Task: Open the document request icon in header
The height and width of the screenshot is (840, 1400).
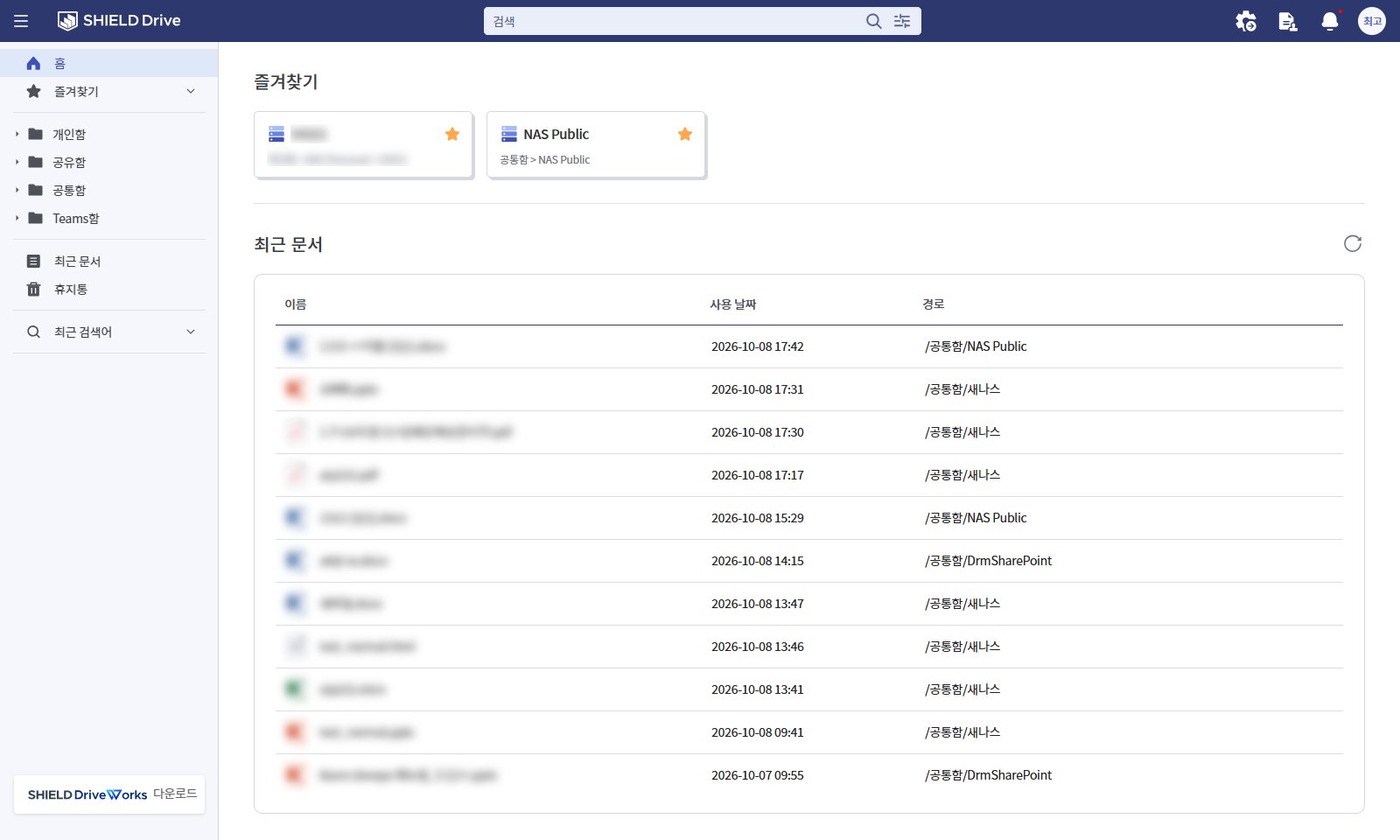Action: click(x=1288, y=21)
